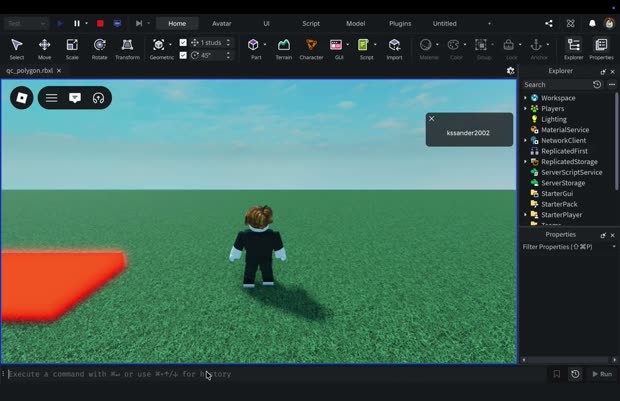The width and height of the screenshot is (620, 401).
Task: Click the Geometric snapping mode icon
Action: coord(159,45)
